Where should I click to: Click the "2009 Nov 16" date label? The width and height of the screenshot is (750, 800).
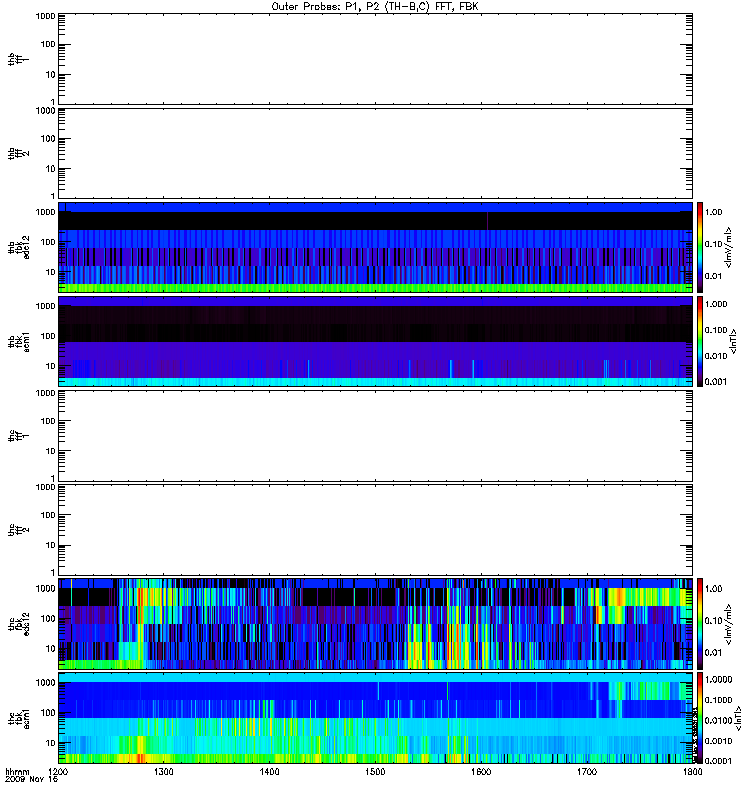pos(31,780)
